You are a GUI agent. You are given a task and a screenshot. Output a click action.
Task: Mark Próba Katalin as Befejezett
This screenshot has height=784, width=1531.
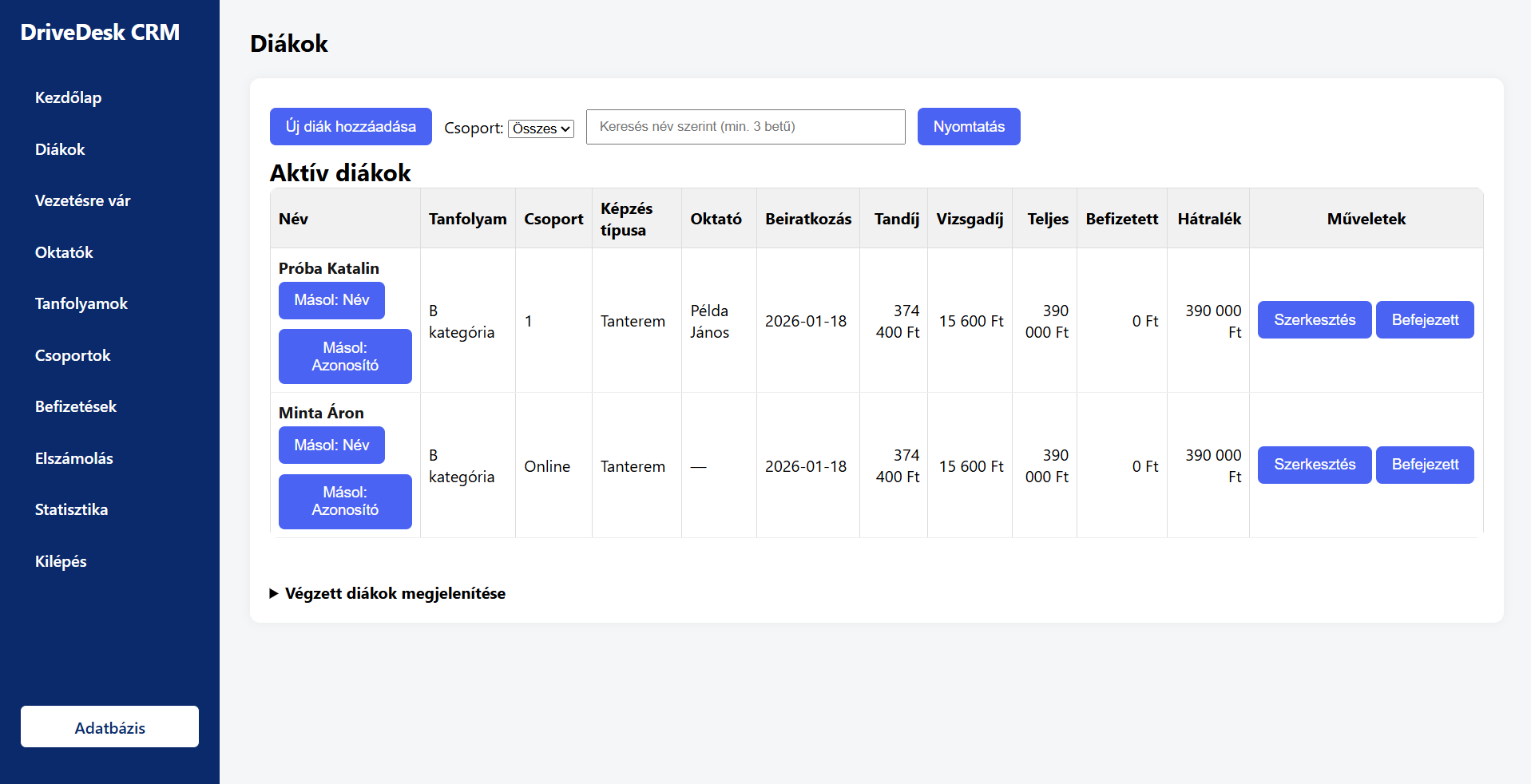click(1425, 319)
